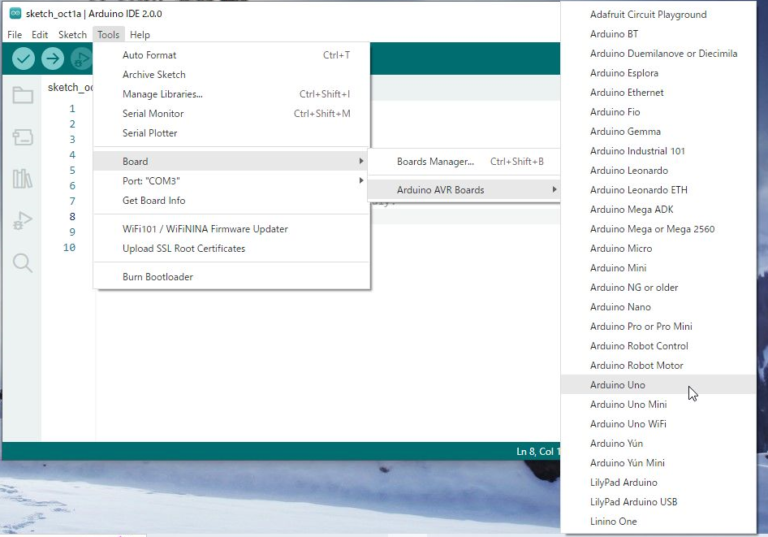Select Arduino Uno Mini board
The width and height of the screenshot is (768, 537).
(658, 405)
